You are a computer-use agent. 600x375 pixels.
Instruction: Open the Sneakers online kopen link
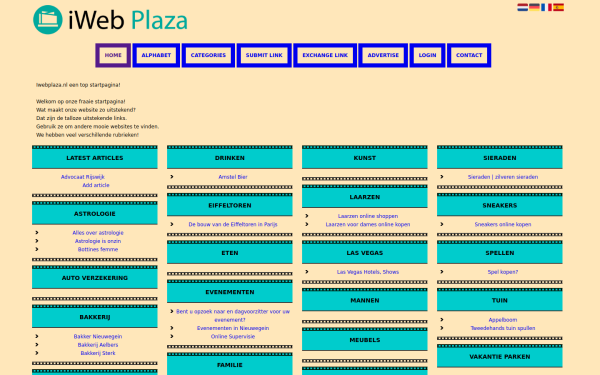point(503,224)
